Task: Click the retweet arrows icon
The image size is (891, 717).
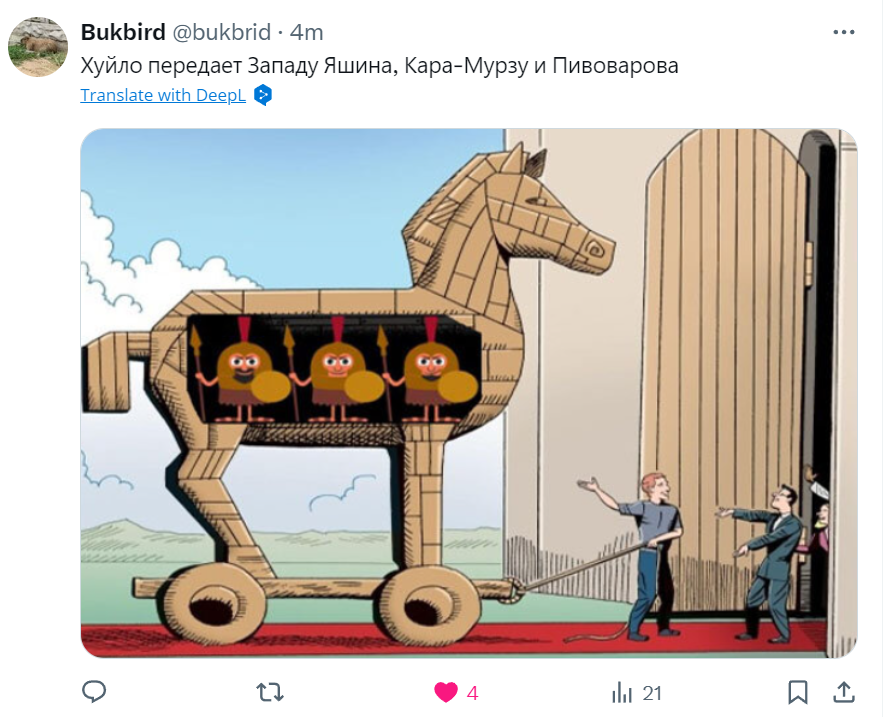Action: [x=269, y=693]
